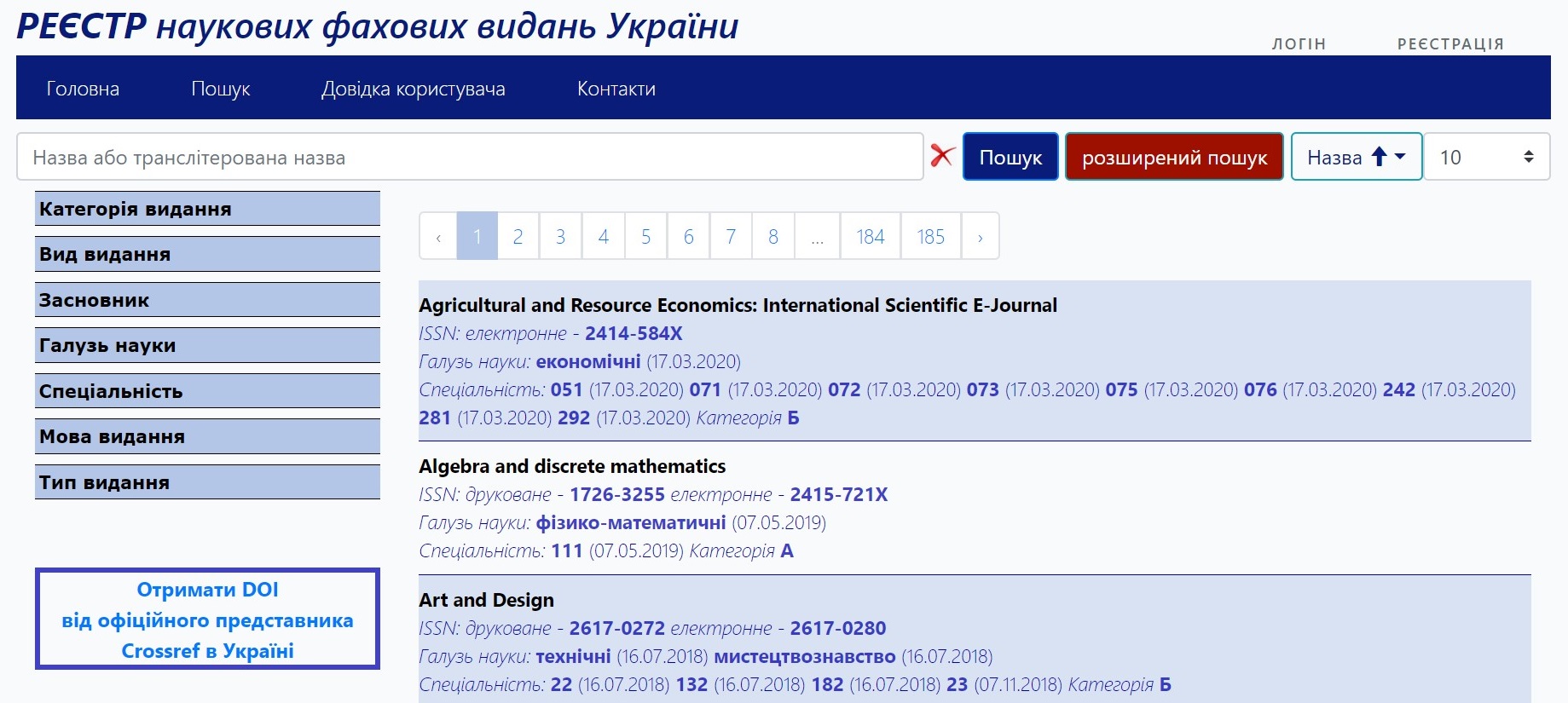
Task: Open Довідка користувача in the navigation bar
Action: 414,89
